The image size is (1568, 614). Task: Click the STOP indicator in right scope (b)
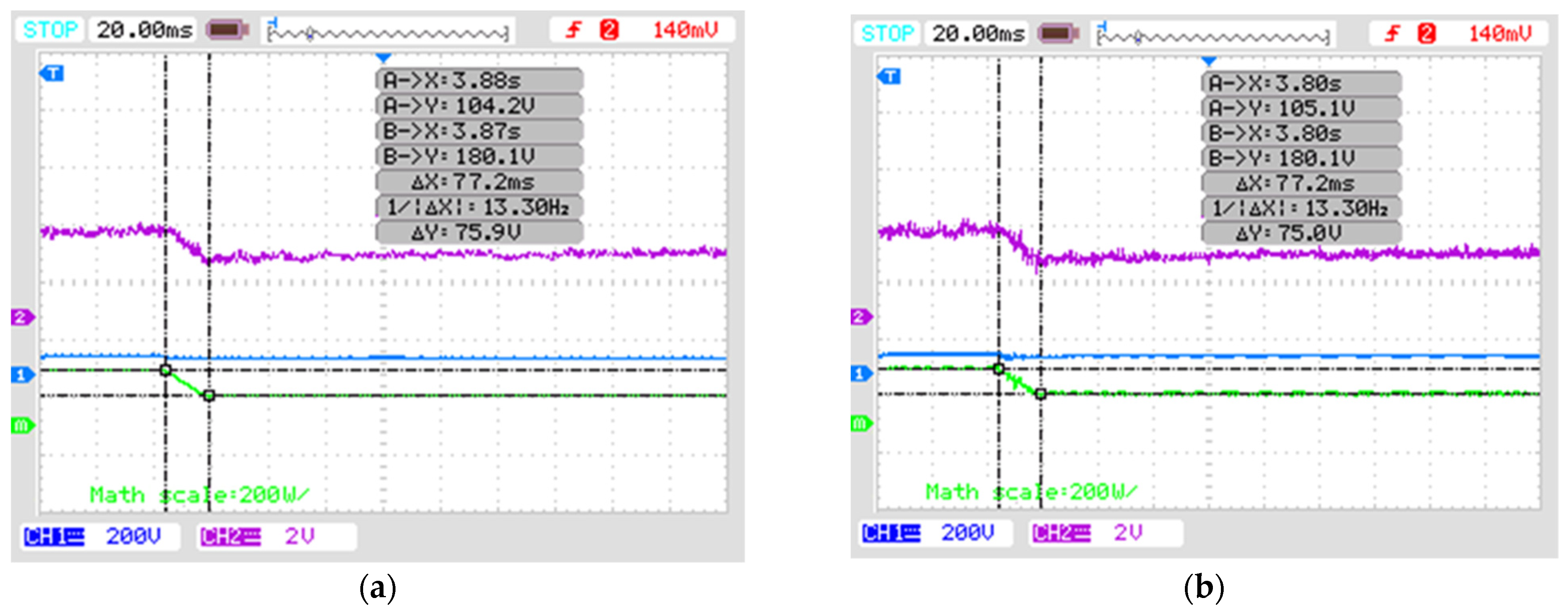point(887,33)
